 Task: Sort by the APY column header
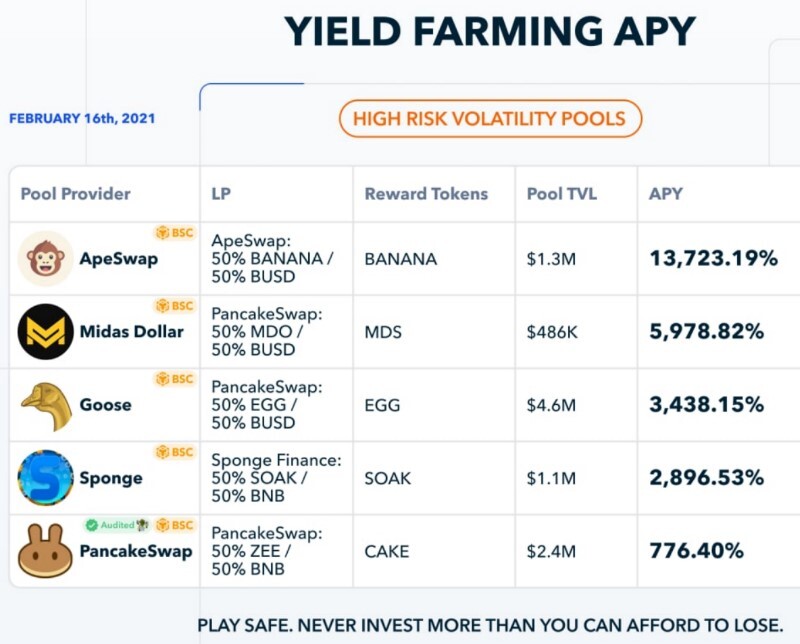pos(665,194)
